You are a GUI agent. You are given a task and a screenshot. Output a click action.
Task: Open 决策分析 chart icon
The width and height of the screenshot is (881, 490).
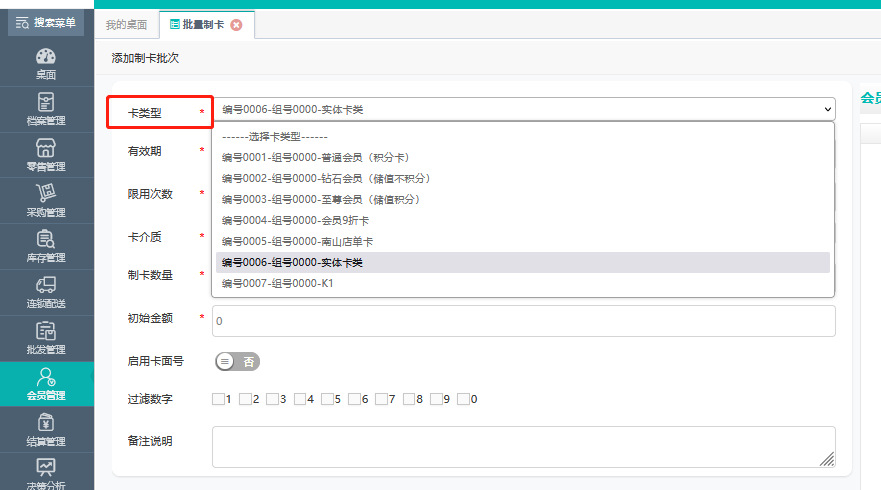pyautogui.click(x=46, y=468)
